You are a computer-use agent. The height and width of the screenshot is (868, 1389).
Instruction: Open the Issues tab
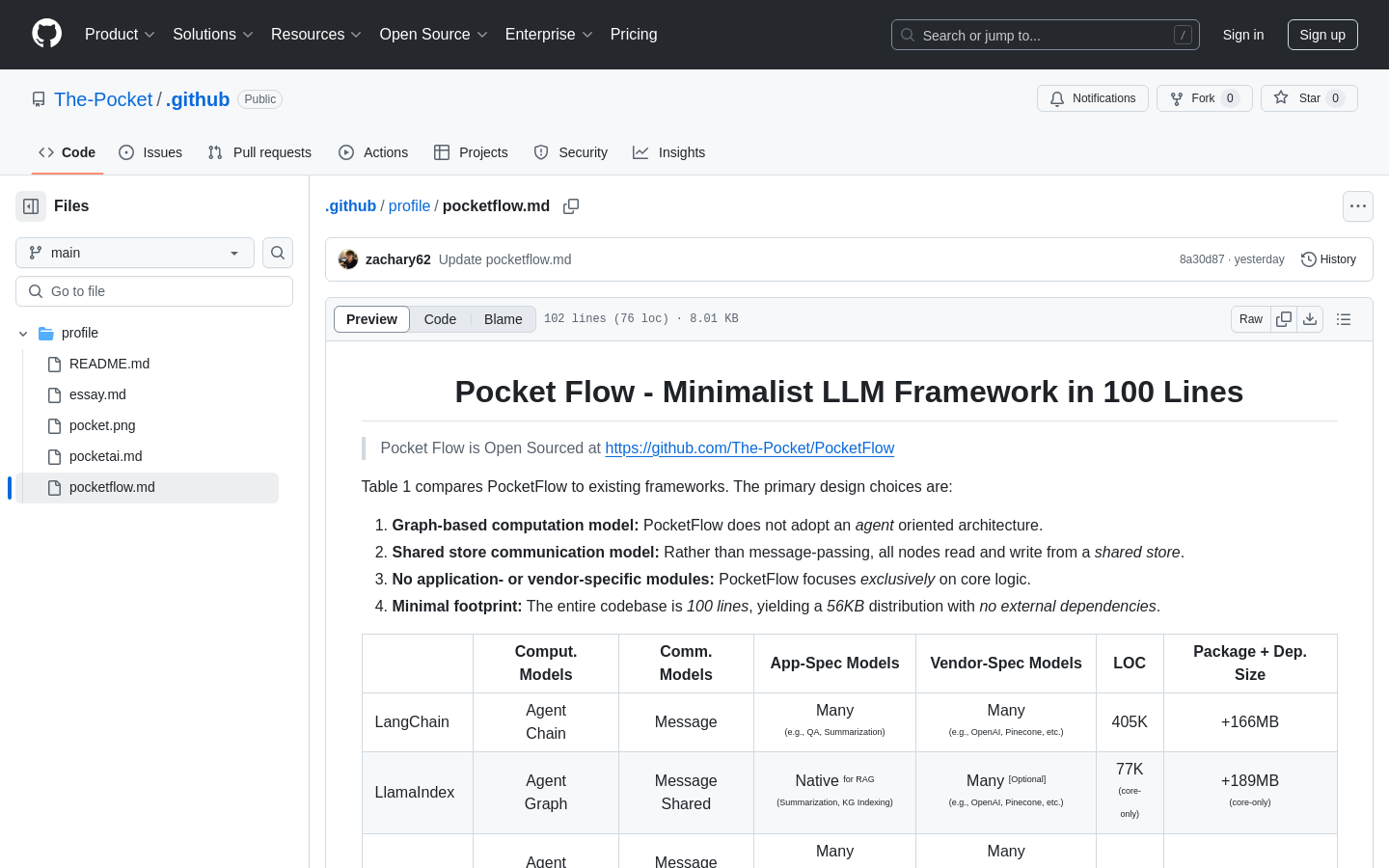150,152
